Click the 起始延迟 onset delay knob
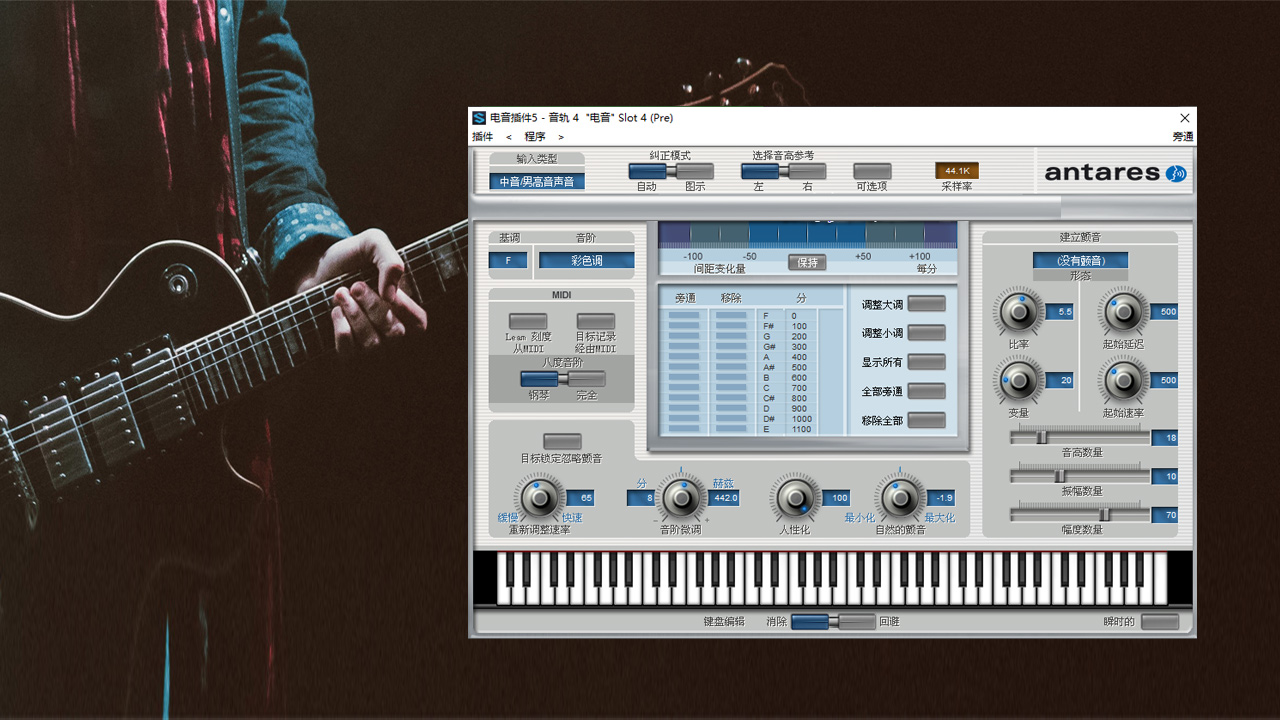 pos(1123,312)
